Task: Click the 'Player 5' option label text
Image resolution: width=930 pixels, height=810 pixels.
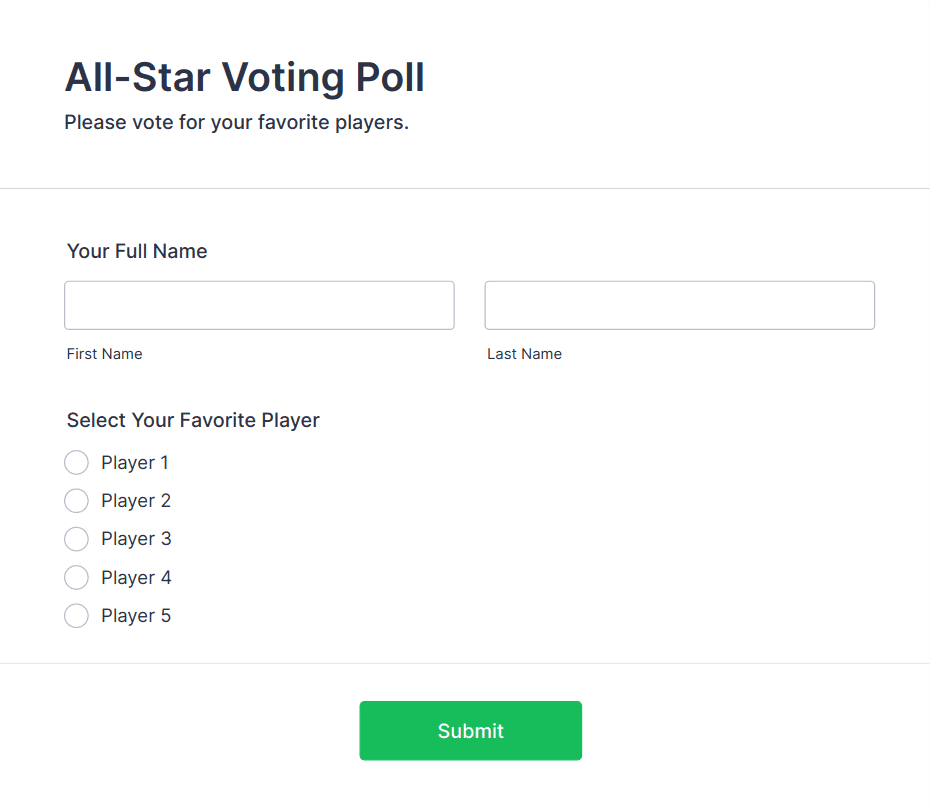Action: [x=136, y=616]
